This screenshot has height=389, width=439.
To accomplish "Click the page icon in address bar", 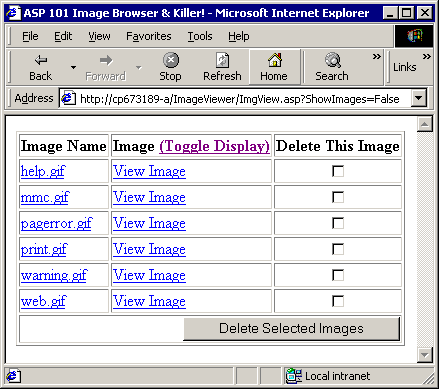I will [x=69, y=98].
